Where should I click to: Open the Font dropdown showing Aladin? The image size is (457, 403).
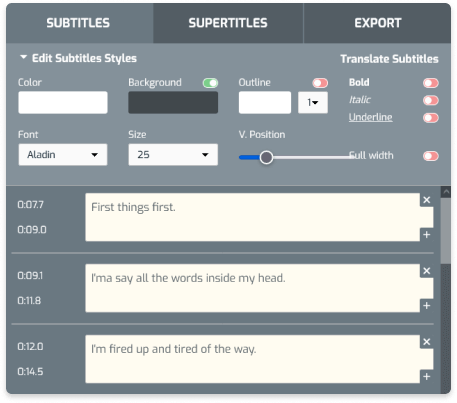pos(63,155)
